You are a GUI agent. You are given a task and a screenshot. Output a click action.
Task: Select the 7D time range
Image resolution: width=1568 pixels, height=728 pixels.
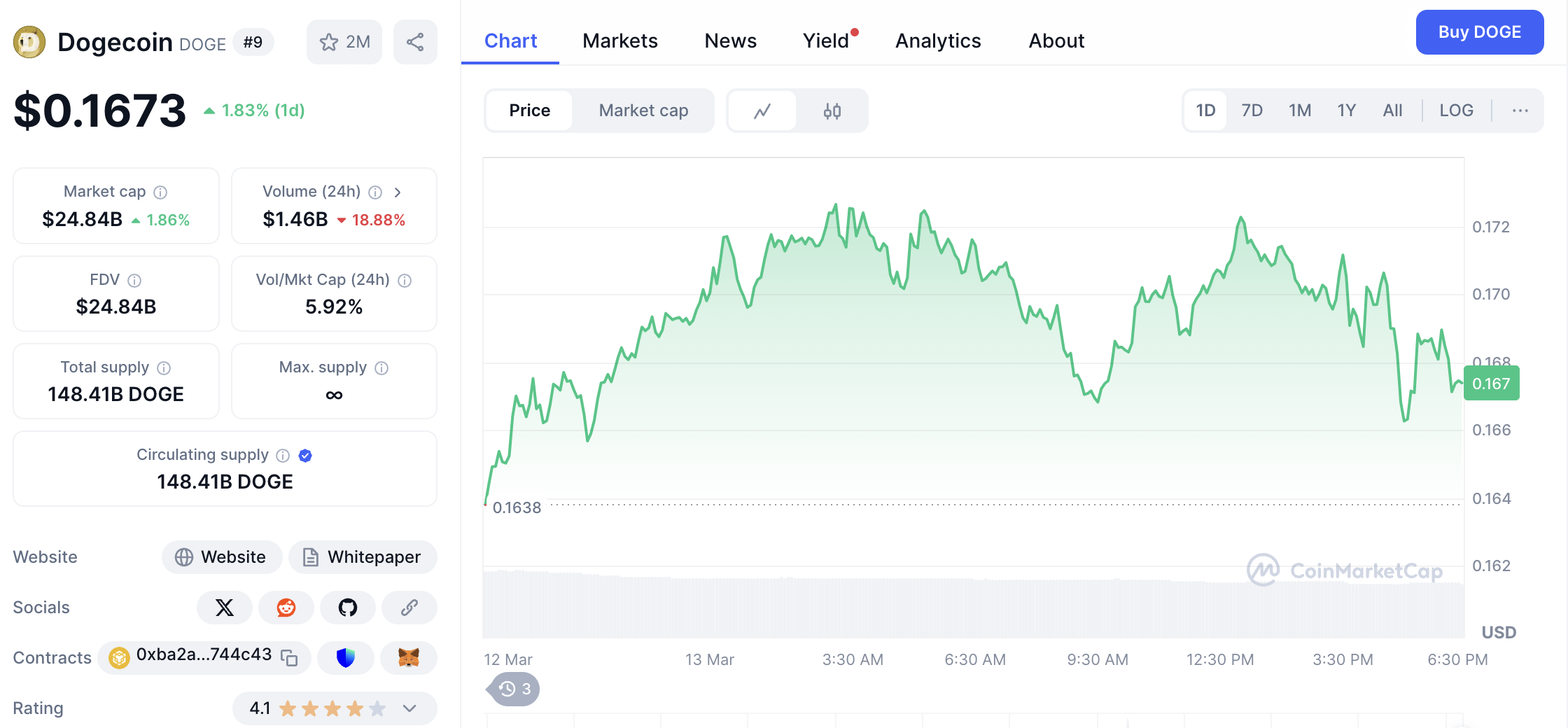click(x=1252, y=111)
